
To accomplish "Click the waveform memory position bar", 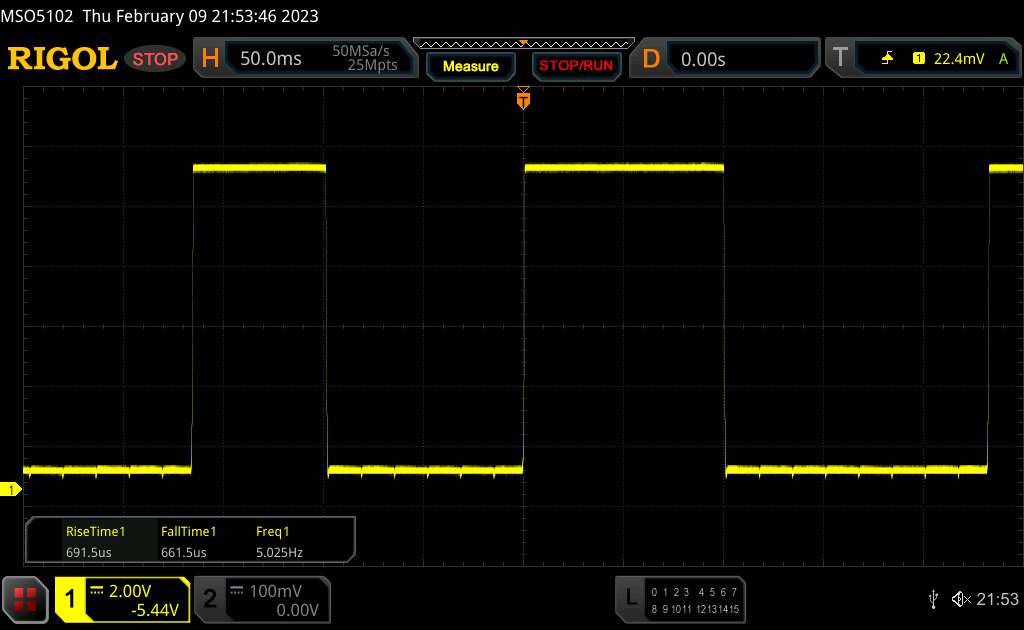I will pos(524,44).
